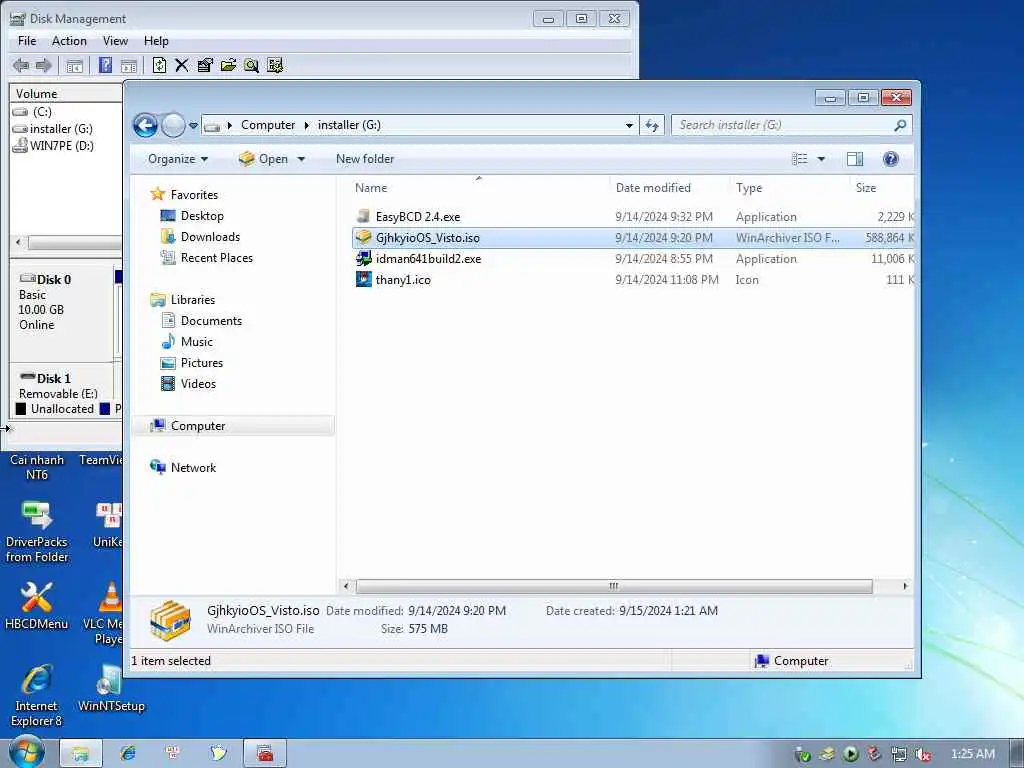Open HBCDMenu desktop icon
Image resolution: width=1024 pixels, height=768 pixels.
click(37, 605)
